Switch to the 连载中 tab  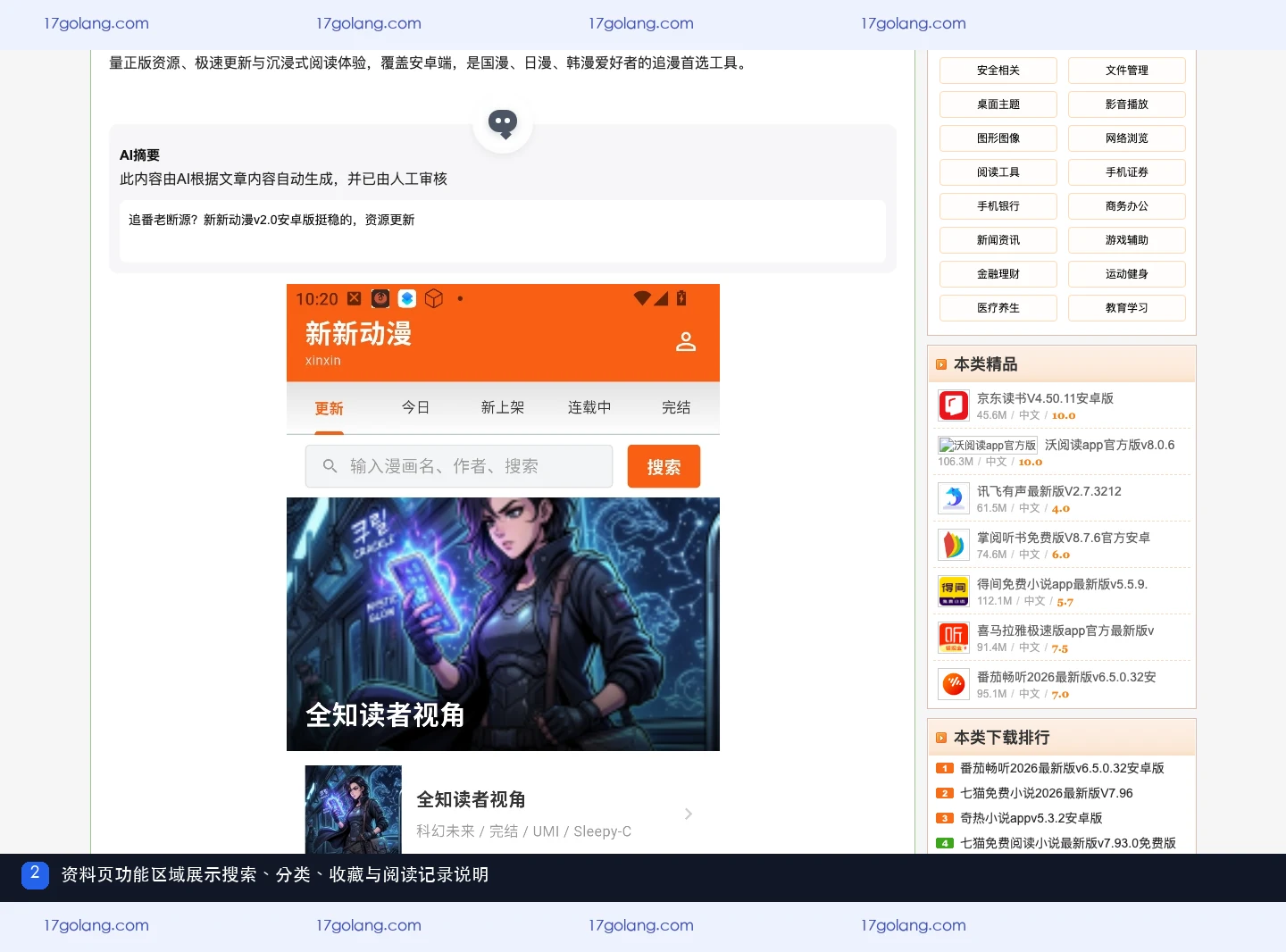tap(589, 407)
